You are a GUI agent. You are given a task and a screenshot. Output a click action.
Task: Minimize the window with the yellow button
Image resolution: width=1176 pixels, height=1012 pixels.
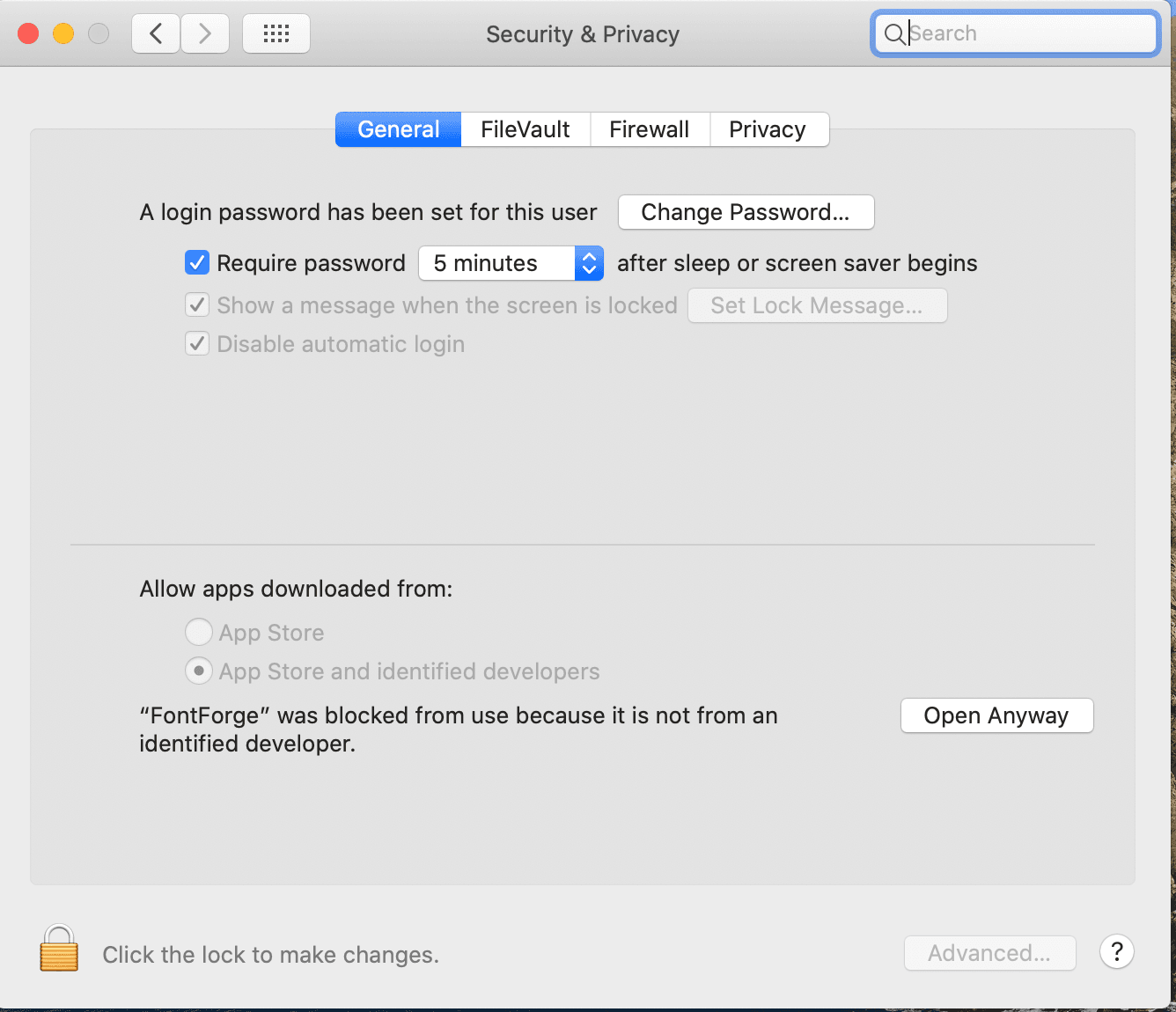[x=63, y=33]
